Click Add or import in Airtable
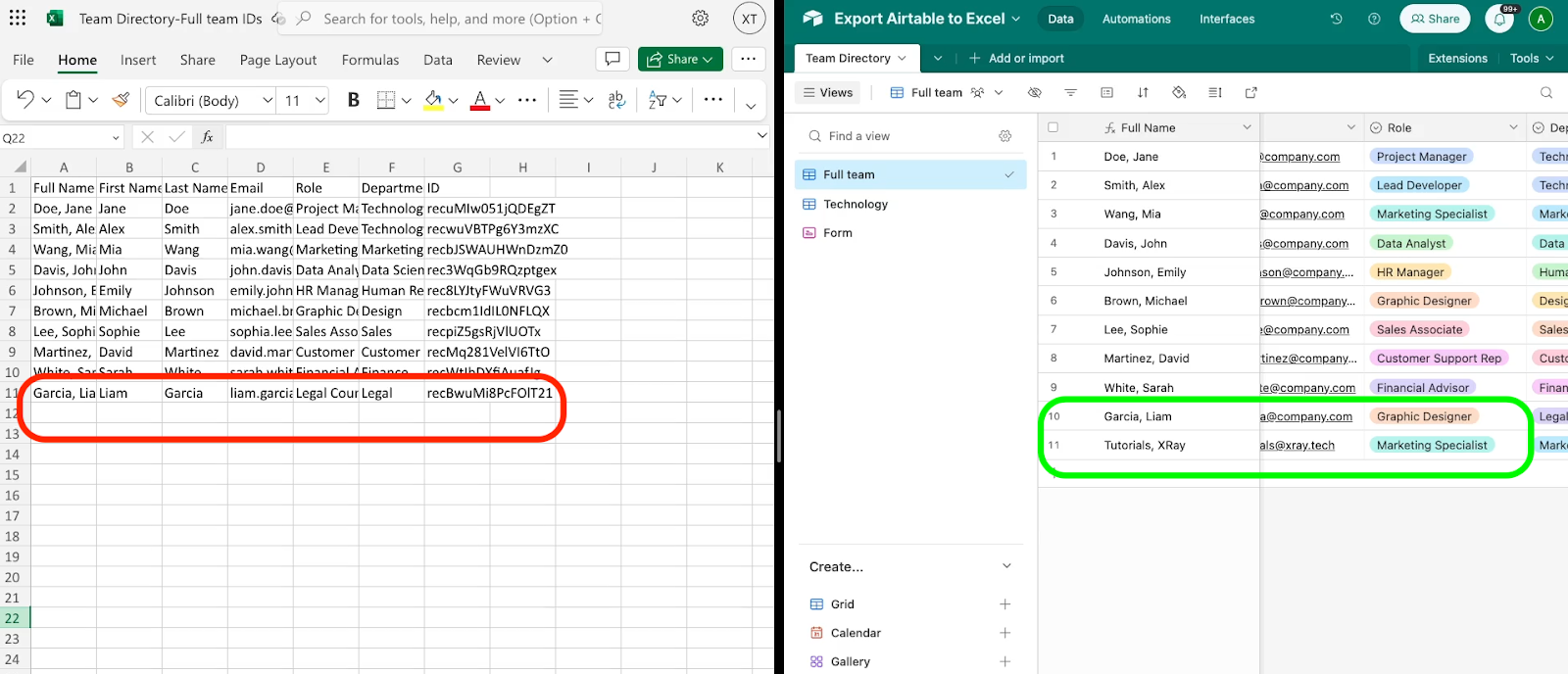Viewport: 1568px width, 674px height. click(x=1016, y=58)
